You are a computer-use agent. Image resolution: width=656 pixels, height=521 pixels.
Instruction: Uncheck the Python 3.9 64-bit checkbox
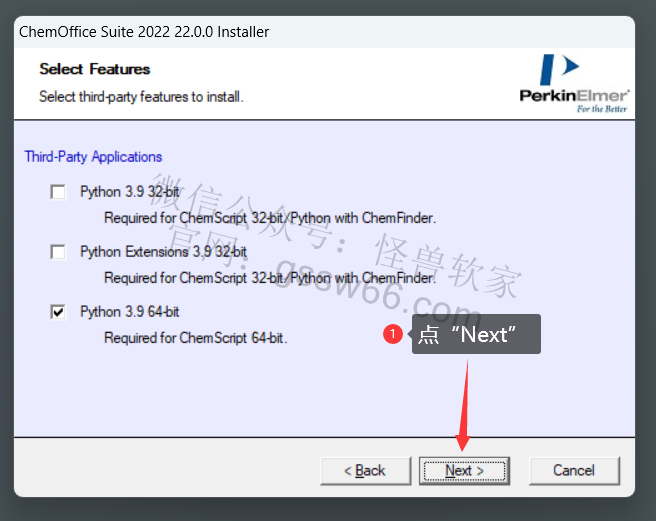point(58,312)
